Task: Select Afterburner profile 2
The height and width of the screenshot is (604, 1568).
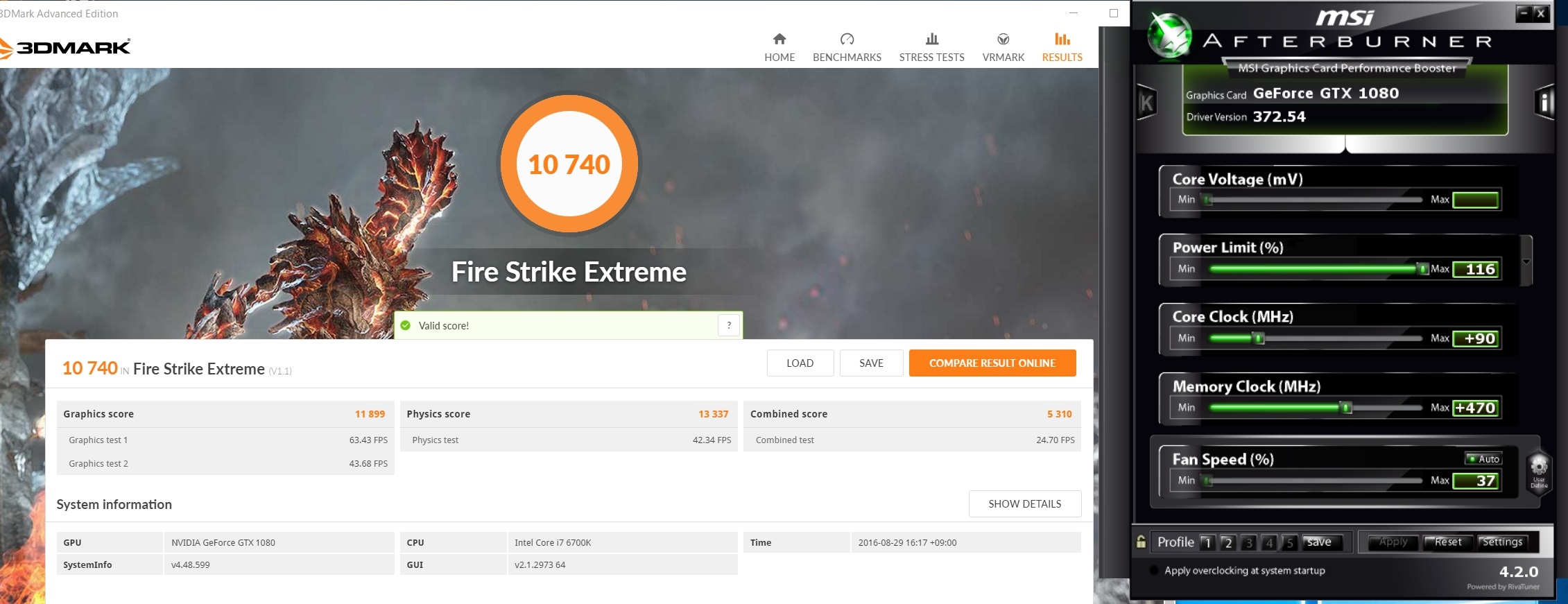Action: [x=1227, y=542]
